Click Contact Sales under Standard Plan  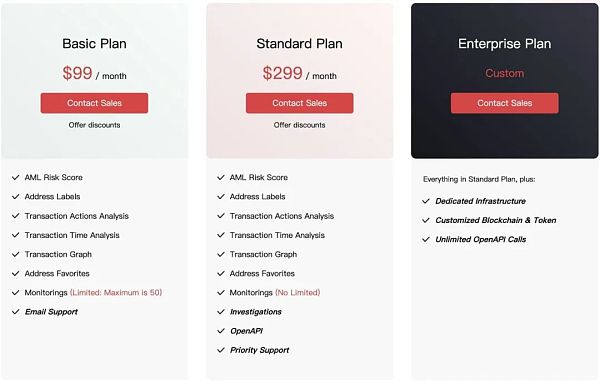point(300,103)
